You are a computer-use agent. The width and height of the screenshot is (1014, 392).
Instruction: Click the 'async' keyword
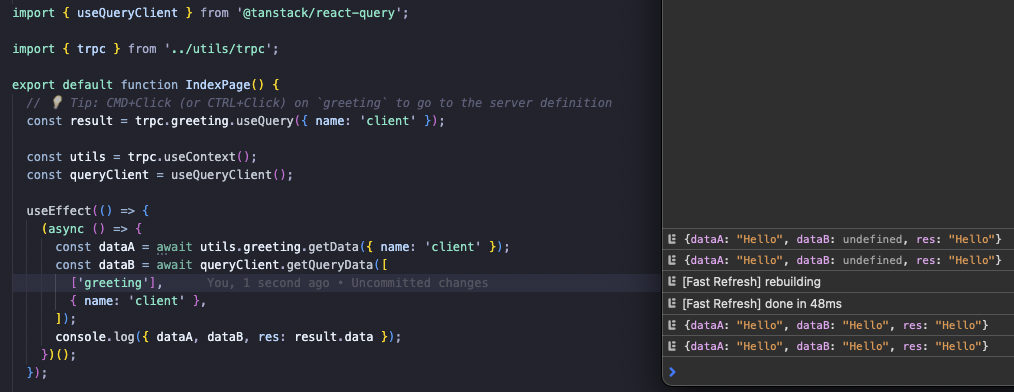66,229
